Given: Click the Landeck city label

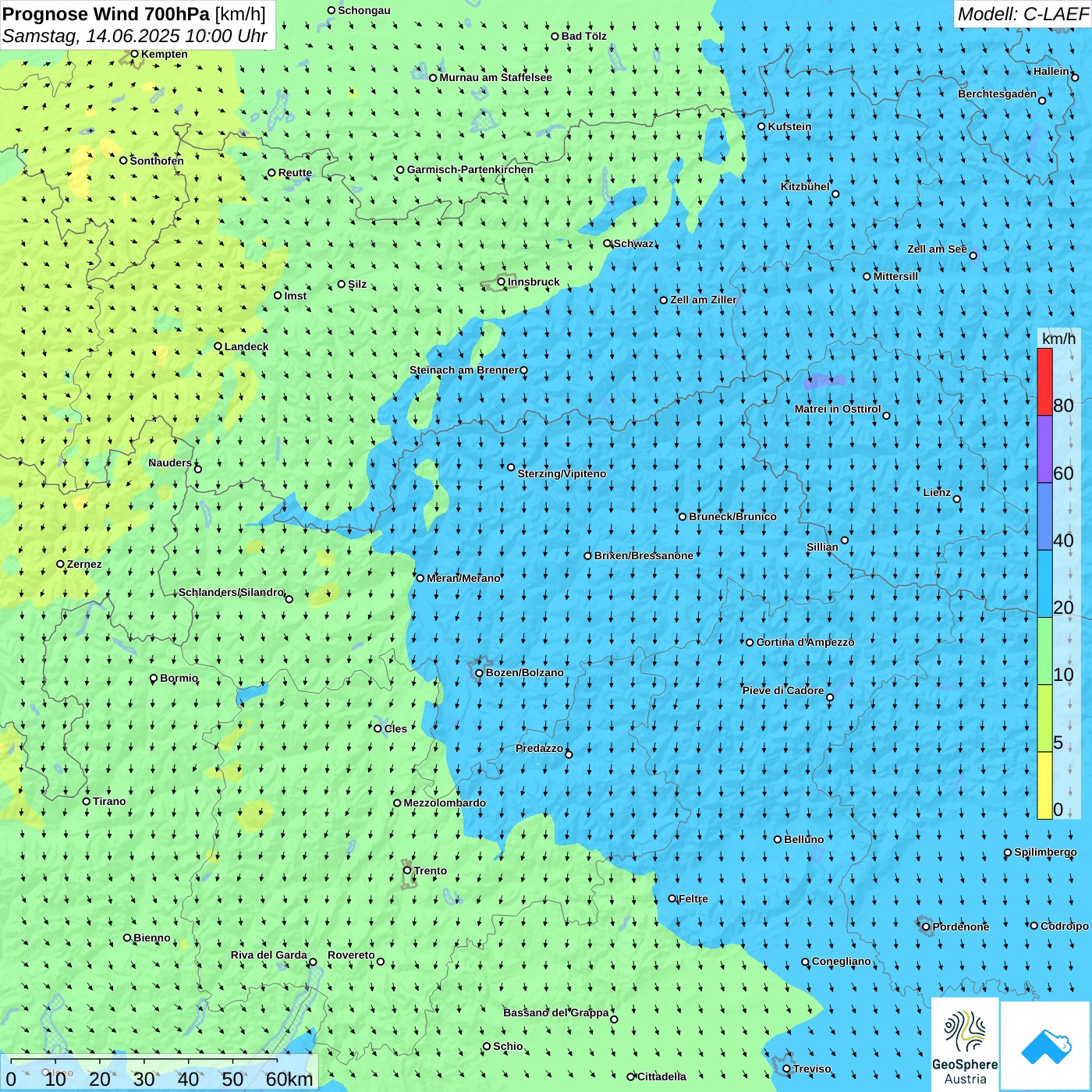Looking at the screenshot, I should [x=246, y=346].
